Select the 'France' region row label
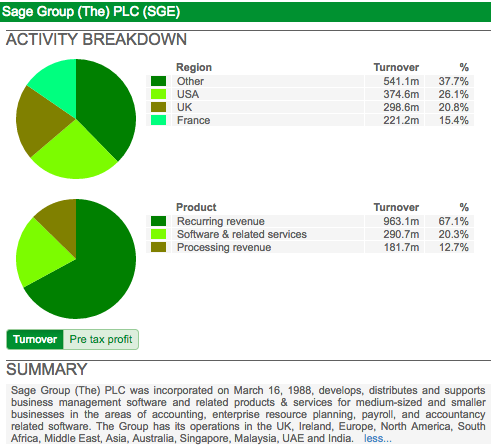491x447 pixels. click(x=193, y=120)
